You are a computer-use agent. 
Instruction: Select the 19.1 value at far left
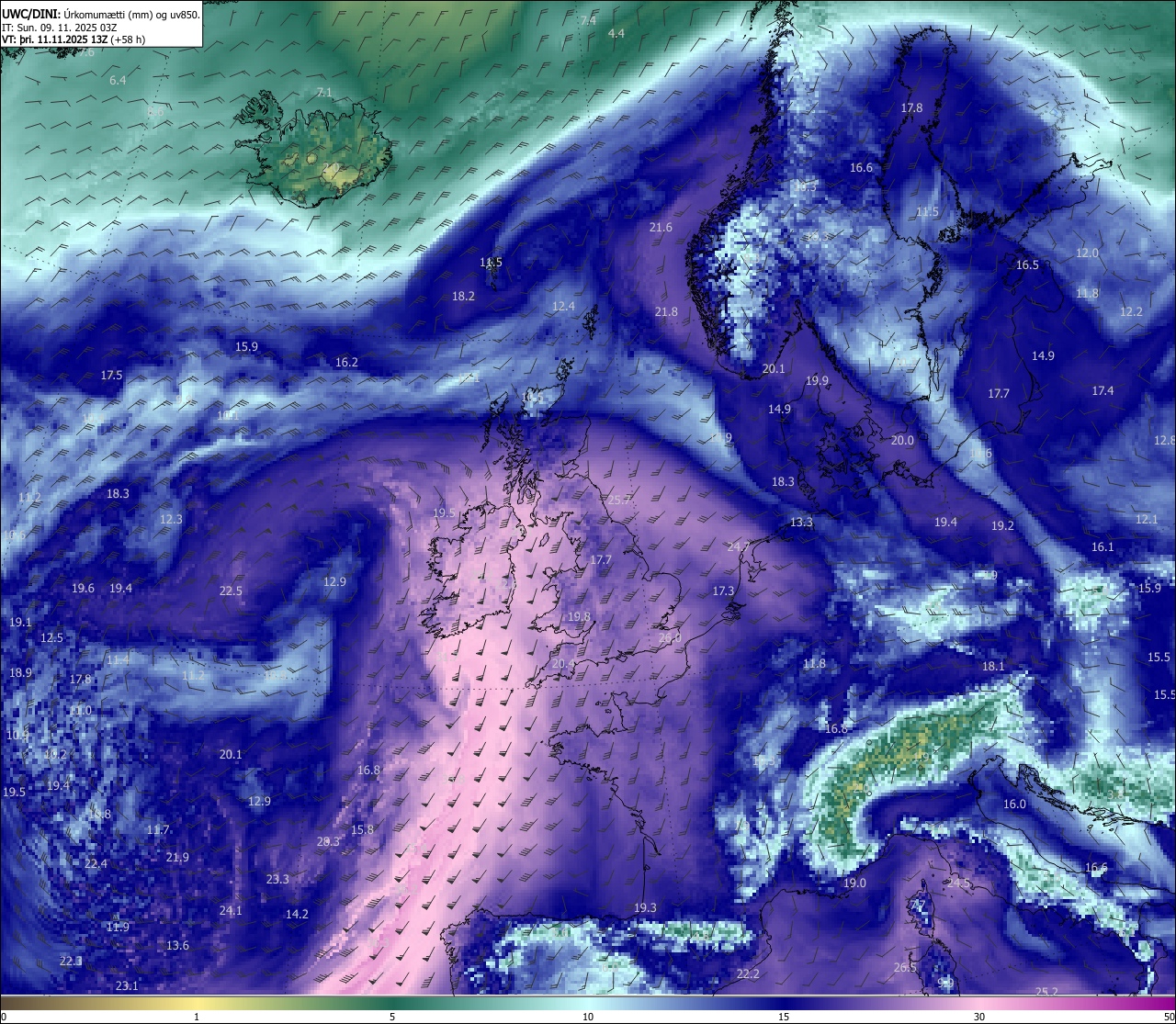(20, 623)
